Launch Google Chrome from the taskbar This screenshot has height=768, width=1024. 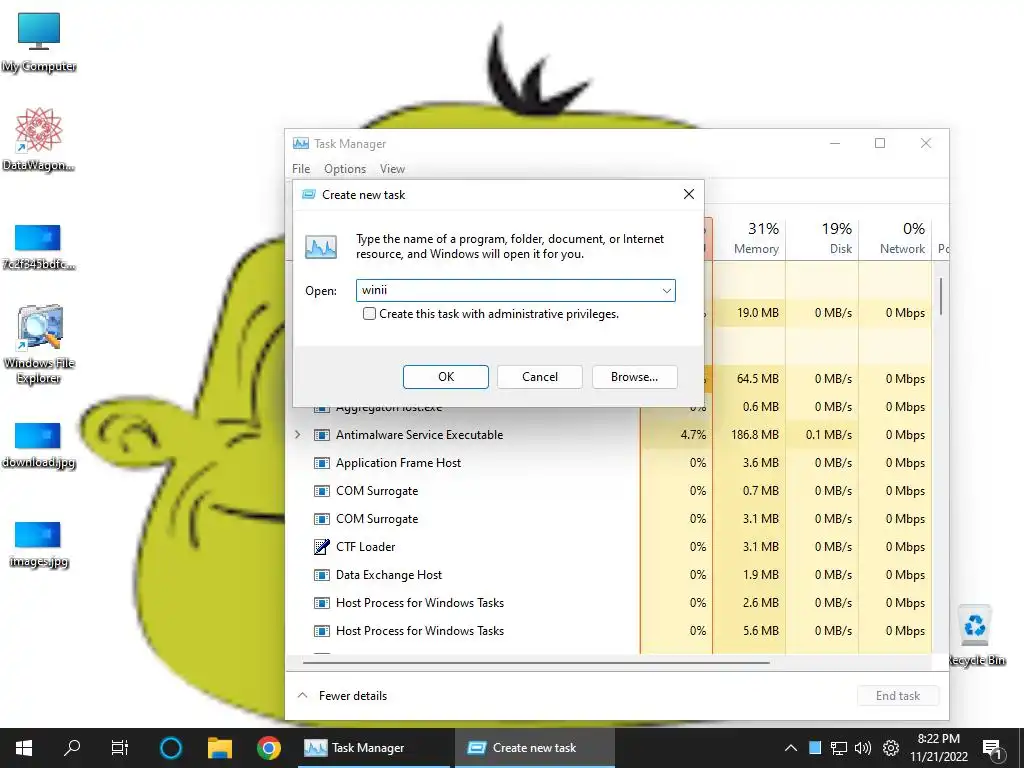[x=268, y=748]
